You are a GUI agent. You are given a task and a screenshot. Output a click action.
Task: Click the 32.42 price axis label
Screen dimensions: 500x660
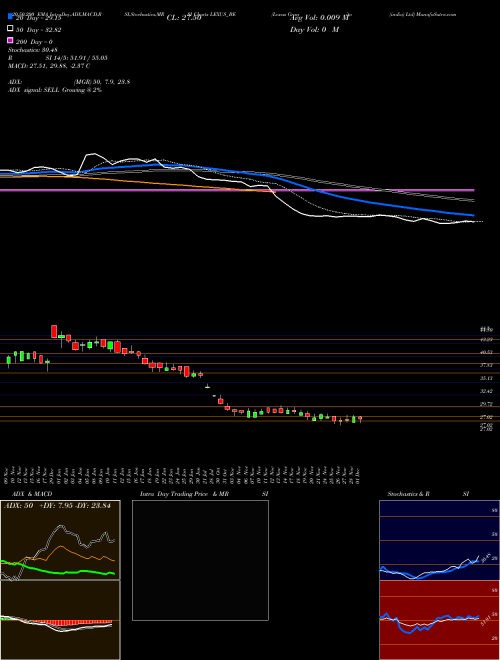(x=487, y=391)
